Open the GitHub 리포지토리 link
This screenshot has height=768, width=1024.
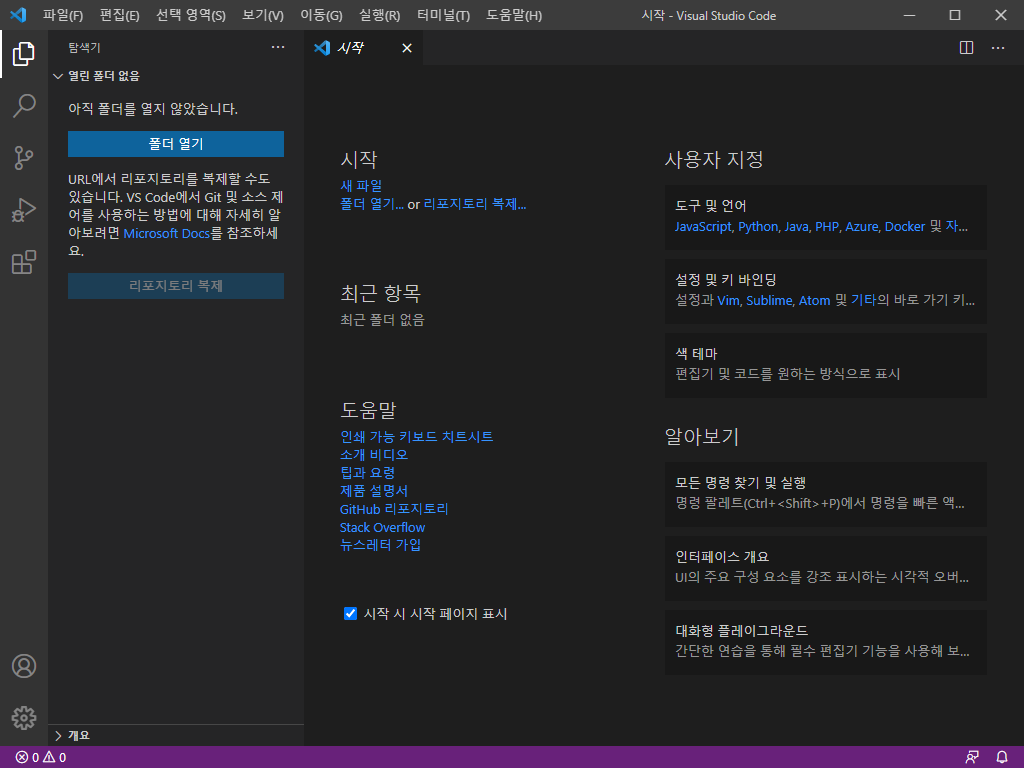[394, 509]
